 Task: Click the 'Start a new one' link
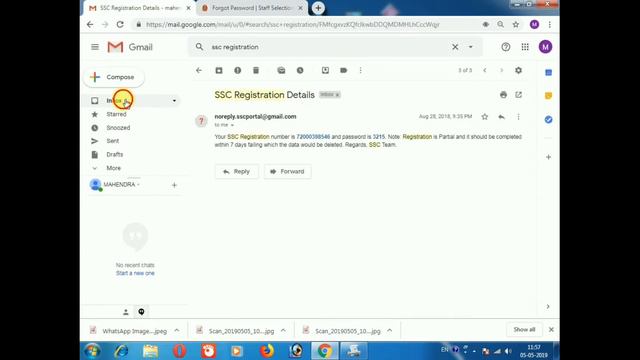coord(135,273)
